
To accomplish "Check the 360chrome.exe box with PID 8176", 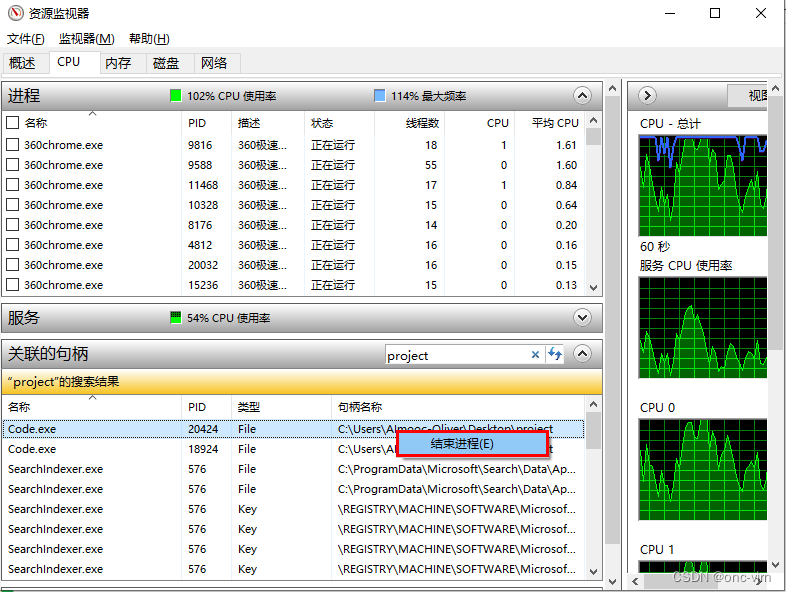I will coord(13,225).
